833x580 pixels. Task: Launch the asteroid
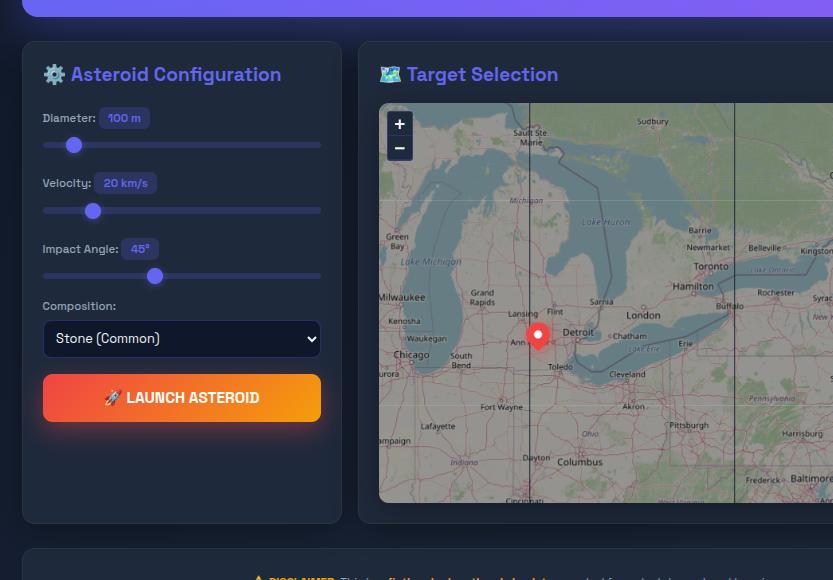pos(182,398)
